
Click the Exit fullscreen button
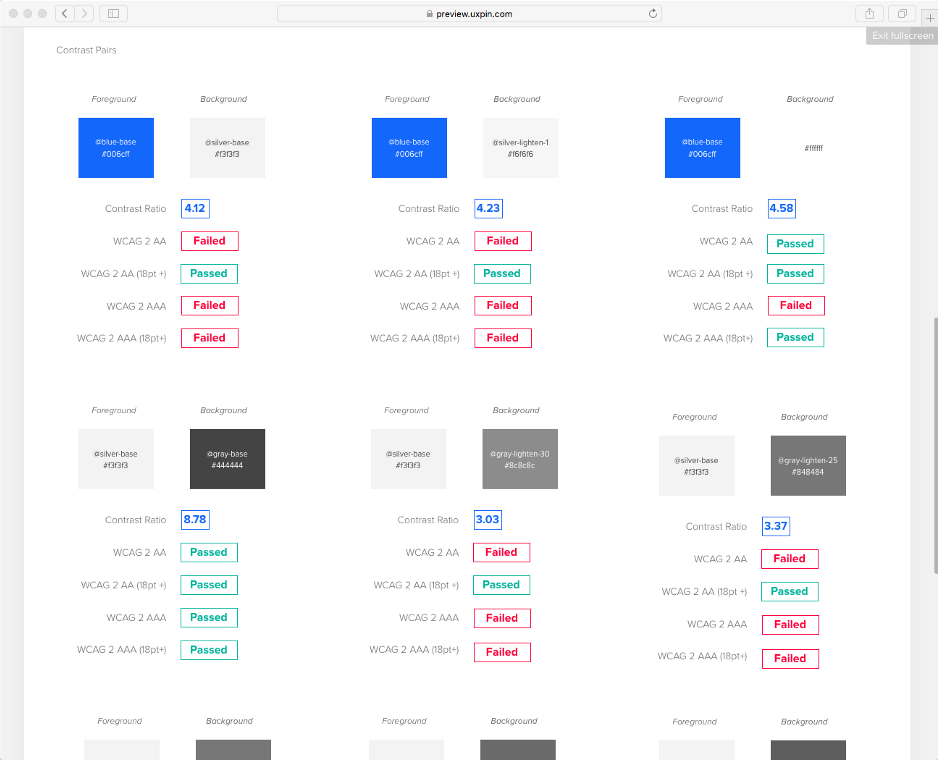901,36
